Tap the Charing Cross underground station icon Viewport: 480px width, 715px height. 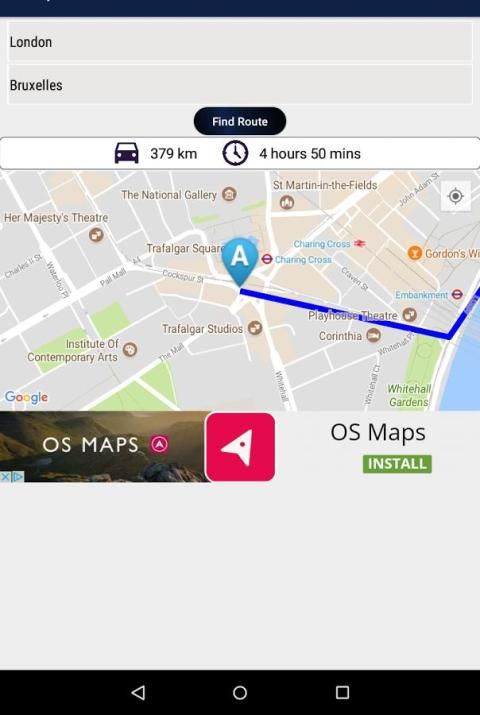[x=267, y=259]
